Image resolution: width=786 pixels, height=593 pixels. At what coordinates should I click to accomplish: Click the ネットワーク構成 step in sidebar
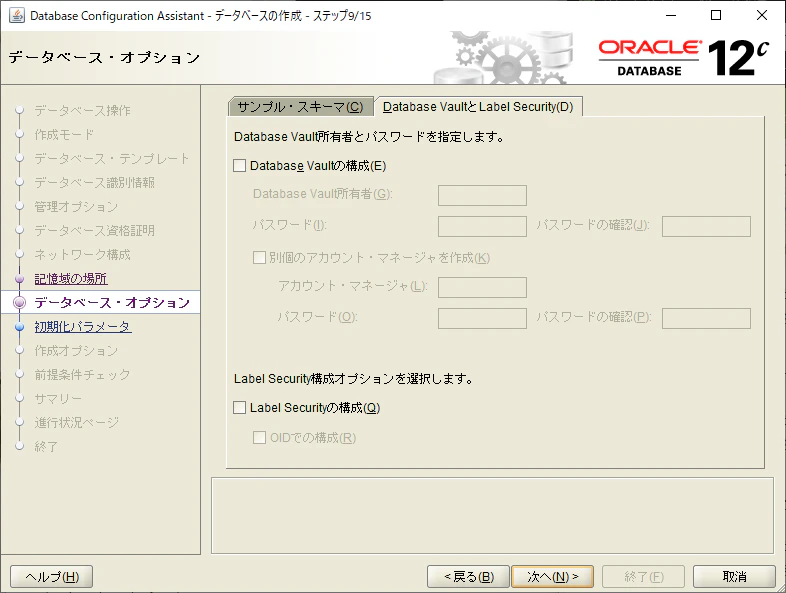coord(82,255)
